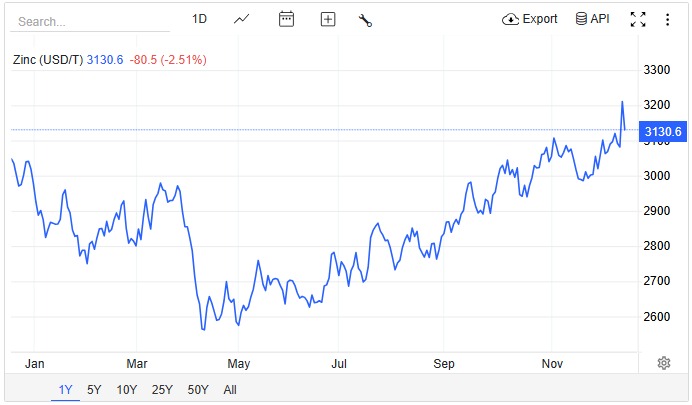
Task: Show All historical data range
Action: click(230, 390)
